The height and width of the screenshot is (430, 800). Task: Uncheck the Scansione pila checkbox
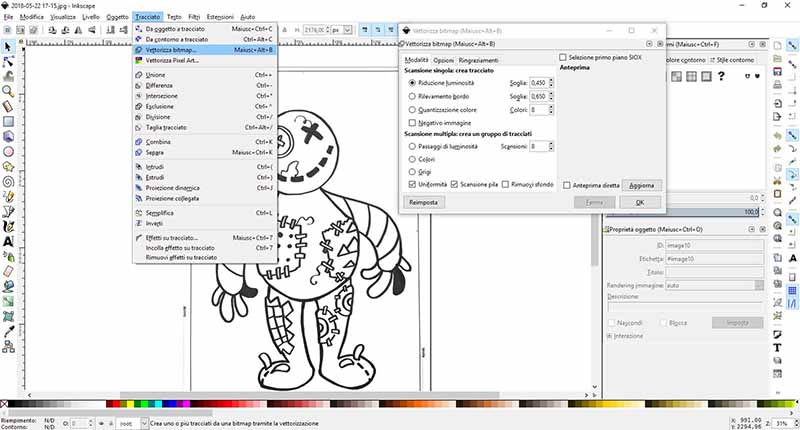pyautogui.click(x=454, y=184)
